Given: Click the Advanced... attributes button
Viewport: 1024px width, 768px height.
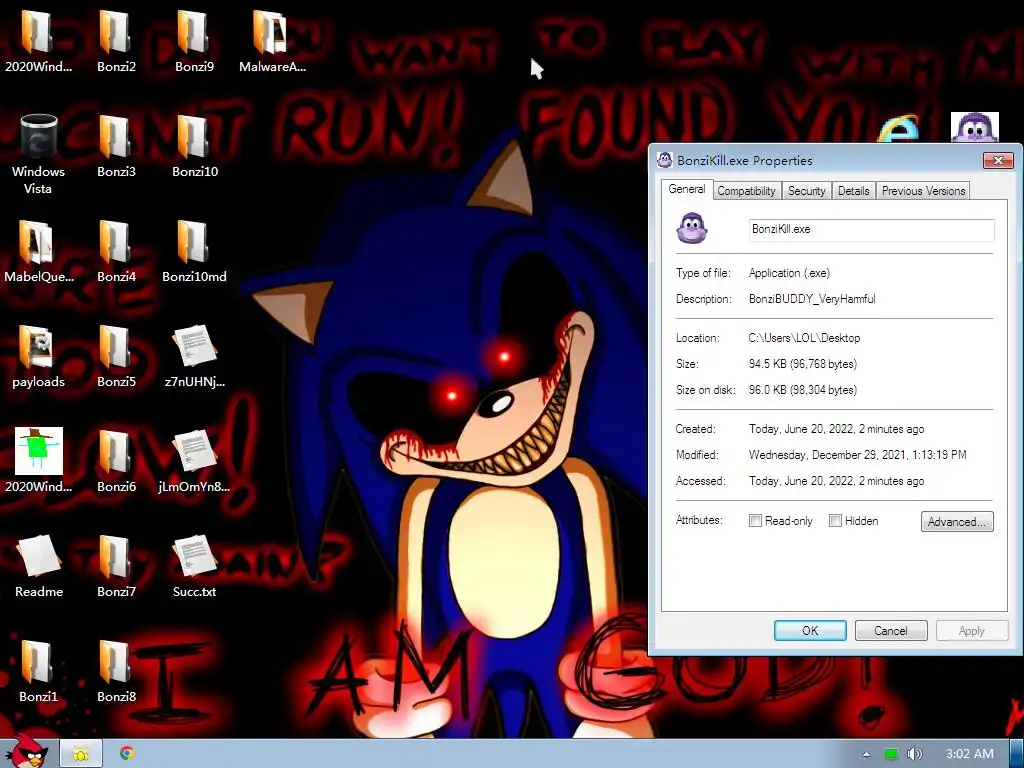Looking at the screenshot, I should pos(957,521).
